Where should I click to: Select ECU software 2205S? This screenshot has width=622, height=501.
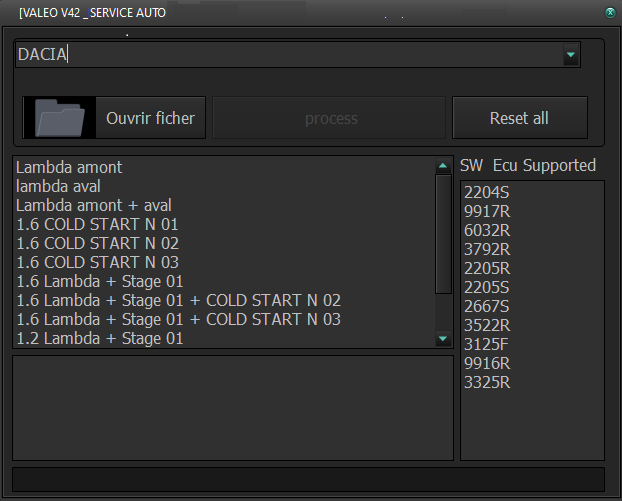(x=486, y=288)
